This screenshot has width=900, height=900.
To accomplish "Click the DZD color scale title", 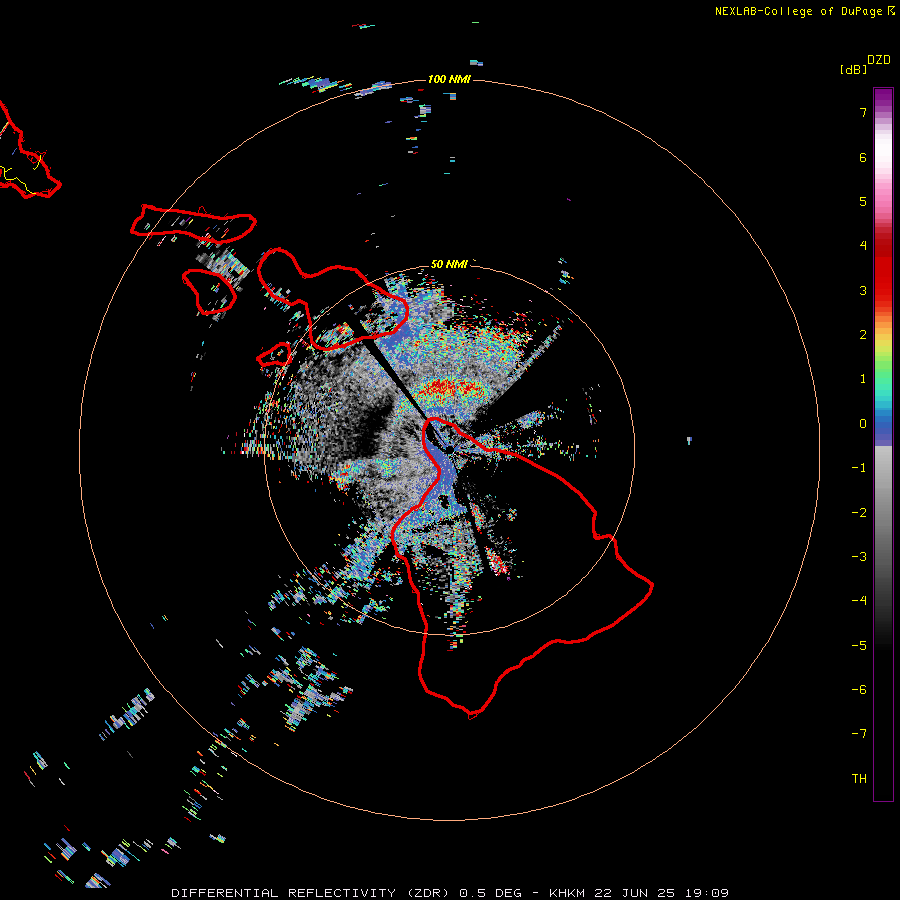I will [879, 60].
